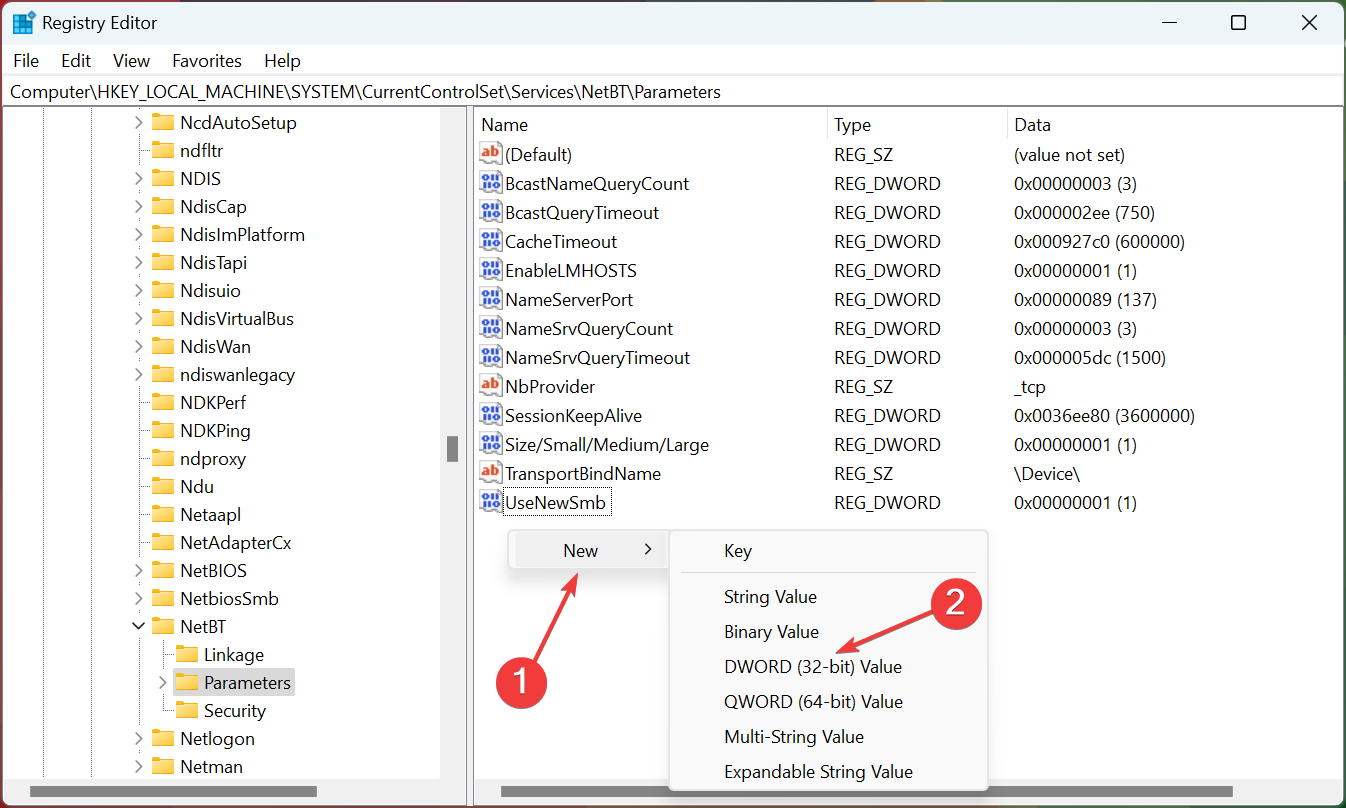Click the NDIS folder icon

point(163,178)
